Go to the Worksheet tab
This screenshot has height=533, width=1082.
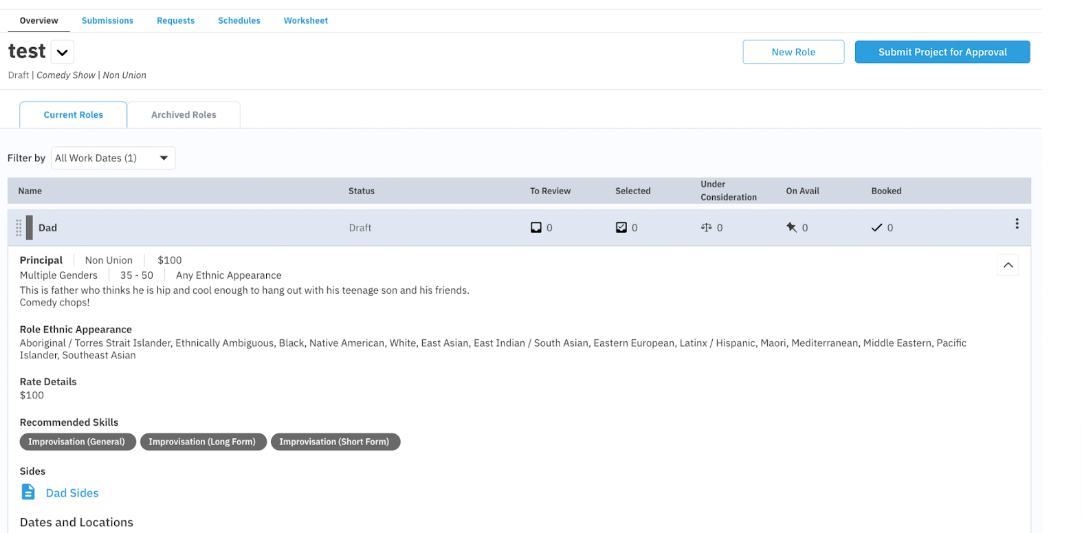(306, 21)
